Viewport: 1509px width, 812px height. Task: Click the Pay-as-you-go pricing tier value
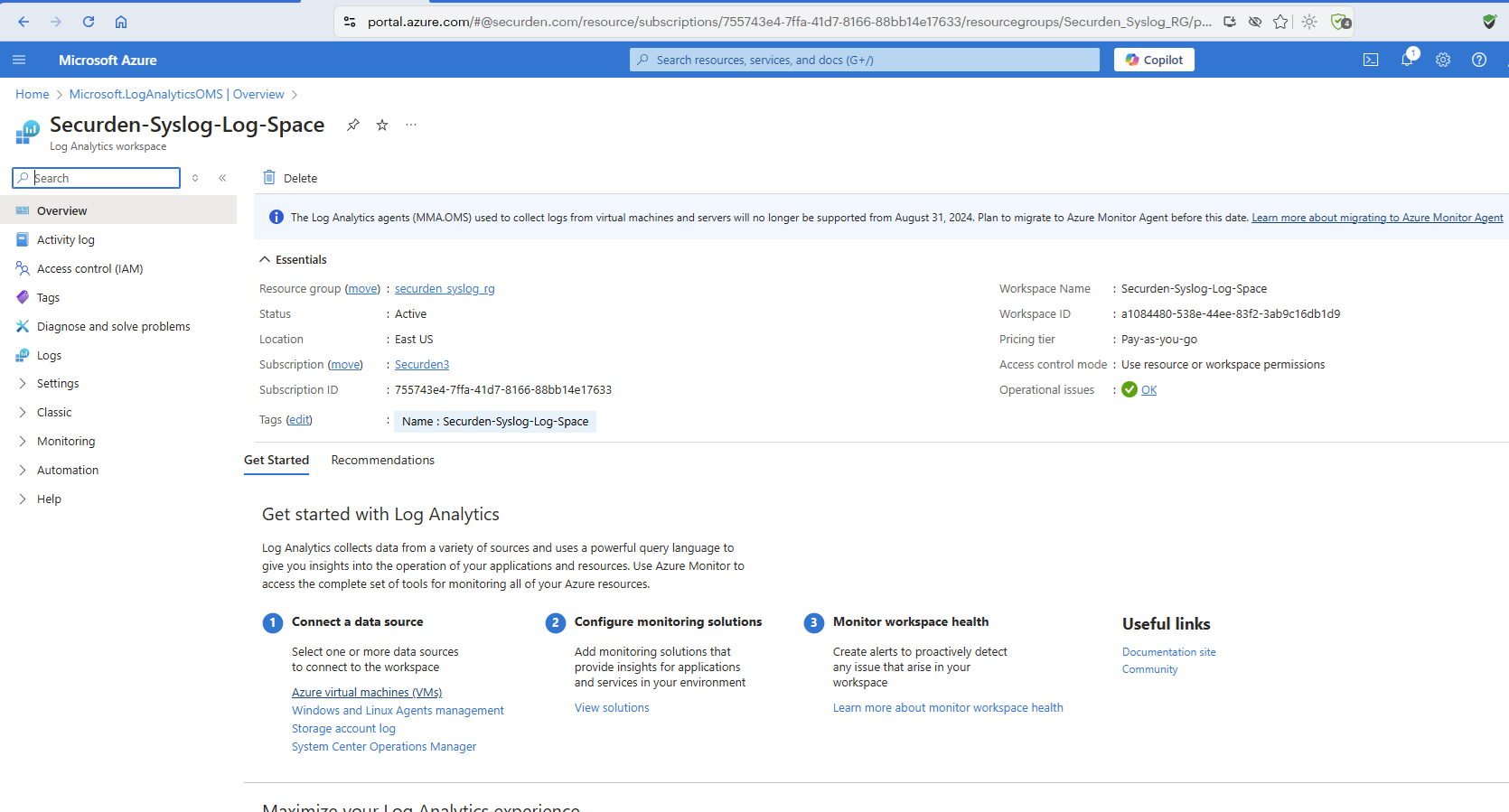1159,340
